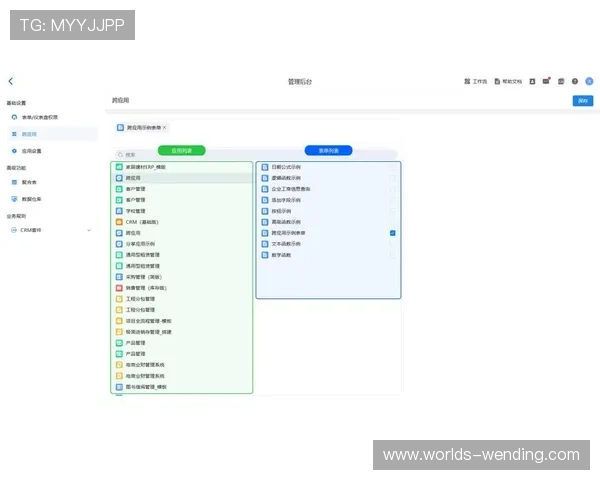Select 跨应用 in the left sidebar
The width and height of the screenshot is (600, 480).
click(52, 134)
